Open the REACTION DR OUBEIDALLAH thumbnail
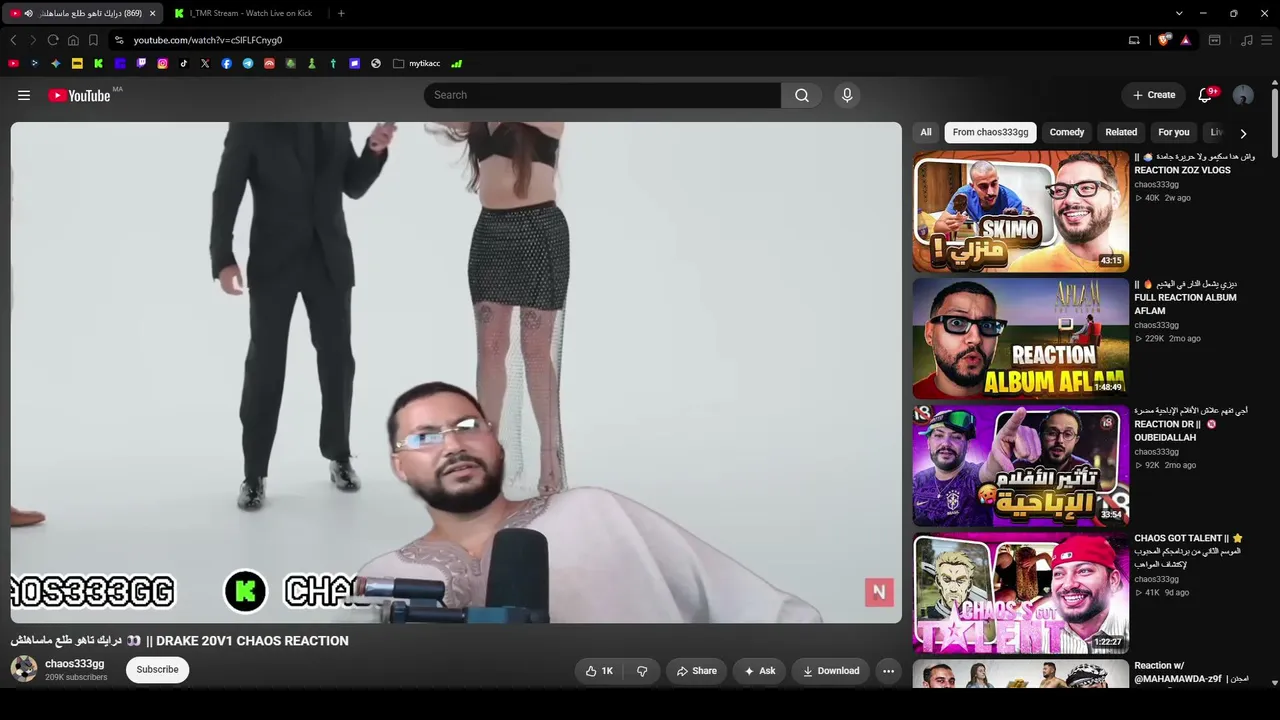This screenshot has height=720, width=1280. (1021, 465)
